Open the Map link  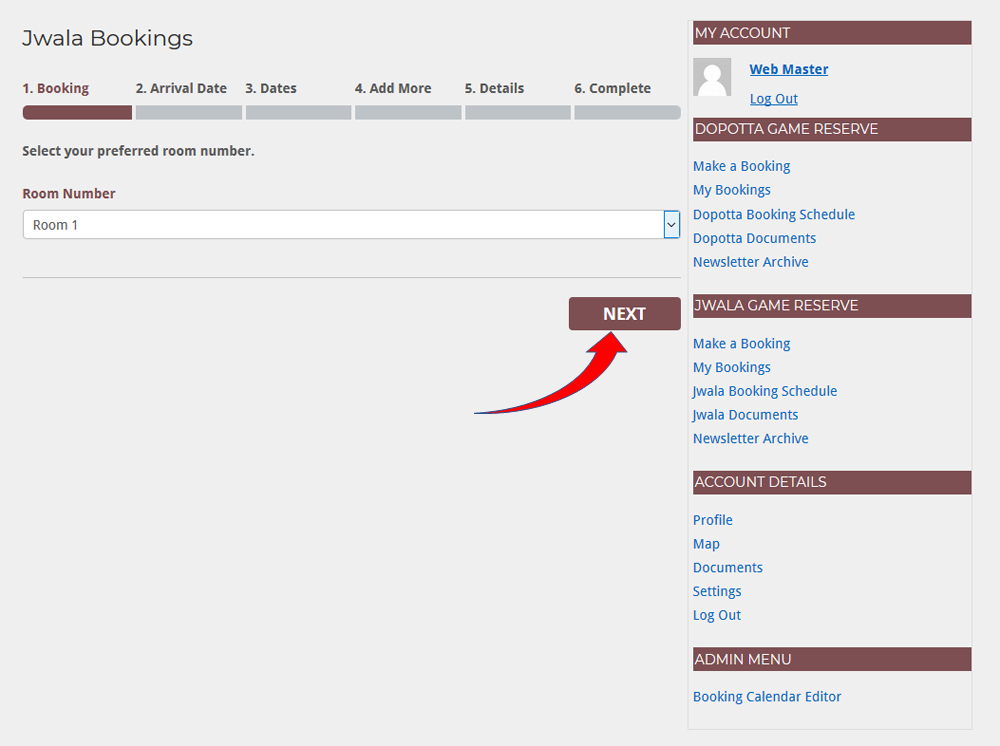click(706, 544)
